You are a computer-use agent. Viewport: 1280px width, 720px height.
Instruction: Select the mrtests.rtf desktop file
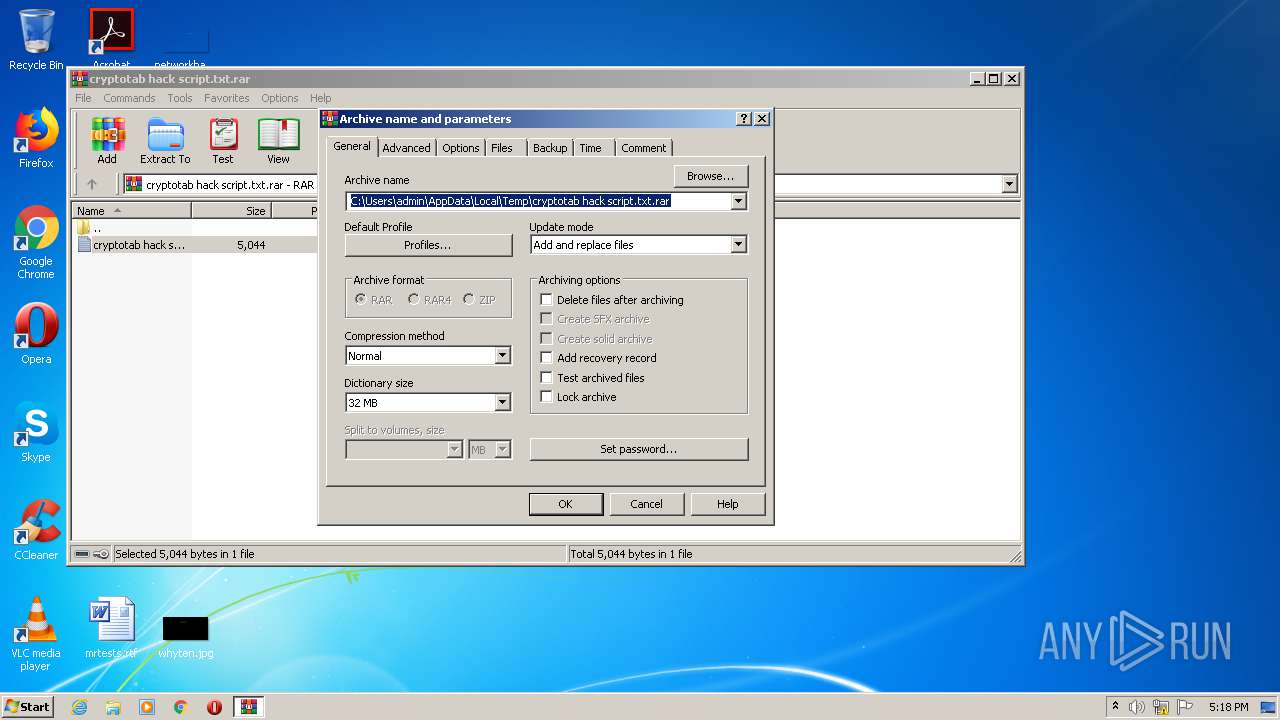click(111, 628)
